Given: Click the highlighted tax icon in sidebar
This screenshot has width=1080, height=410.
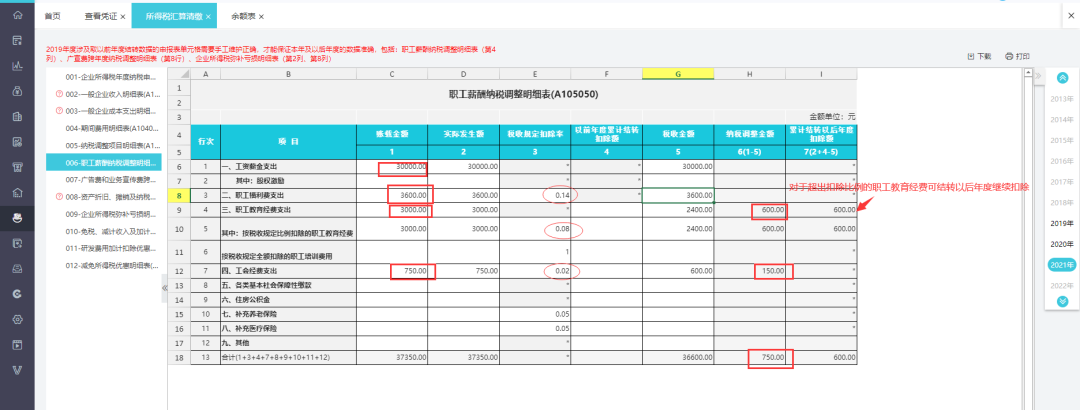Looking at the screenshot, I should 17,218.
